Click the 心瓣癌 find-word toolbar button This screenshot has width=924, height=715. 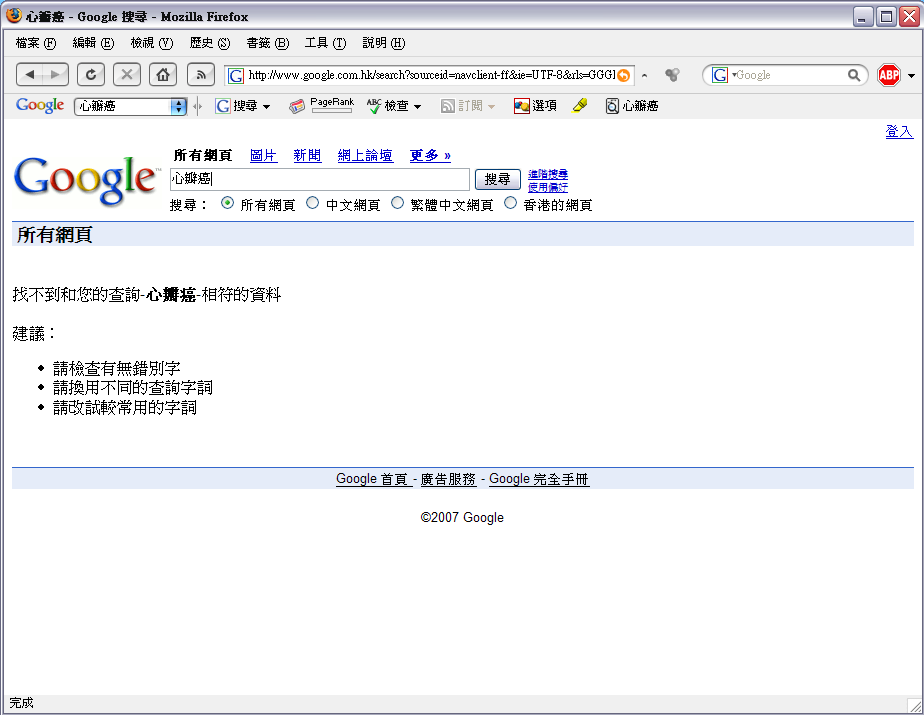tap(632, 106)
